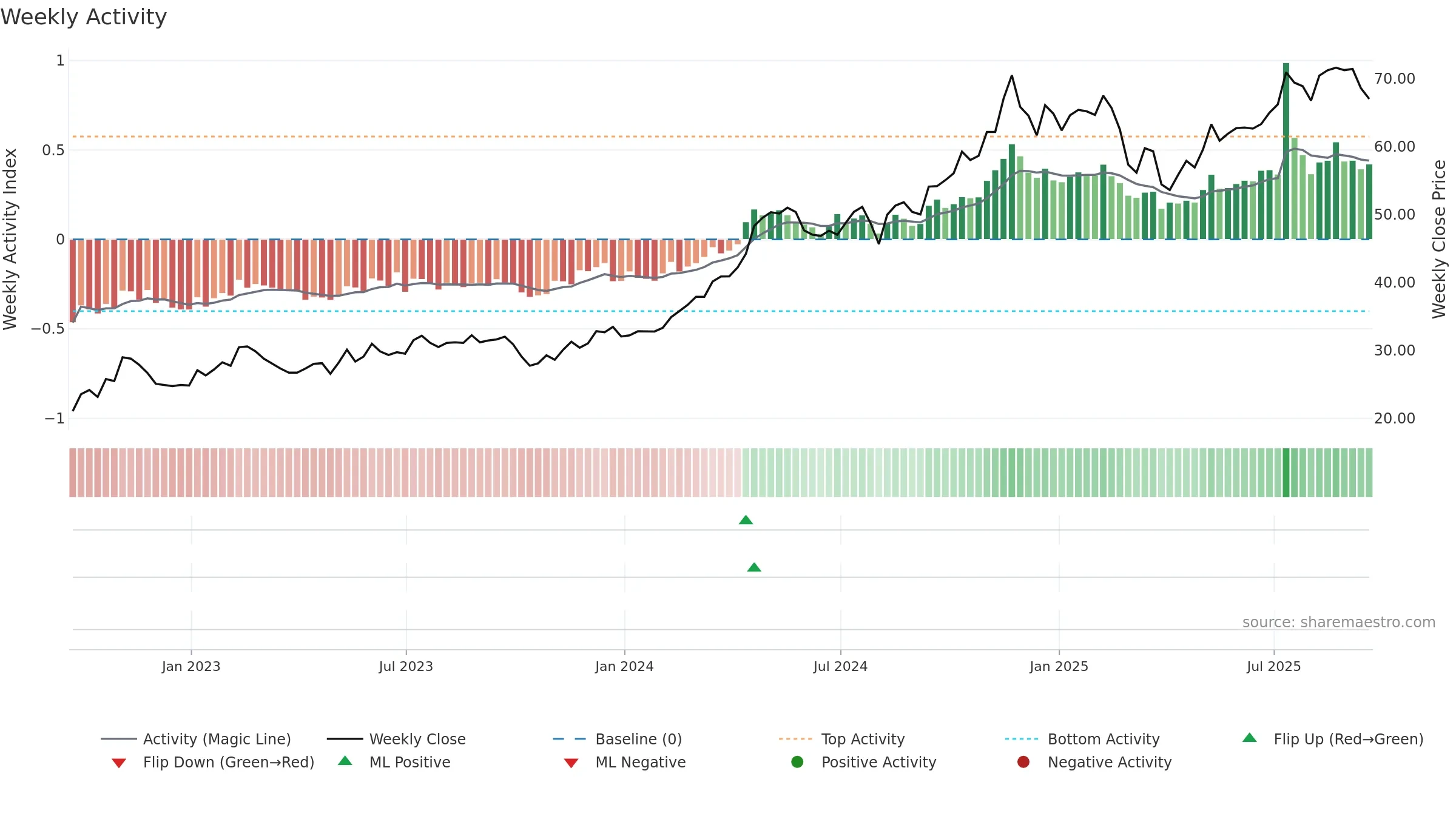This screenshot has height=819, width=1456.
Task: Click the green ML Positive legend triangle
Action: pos(345,761)
